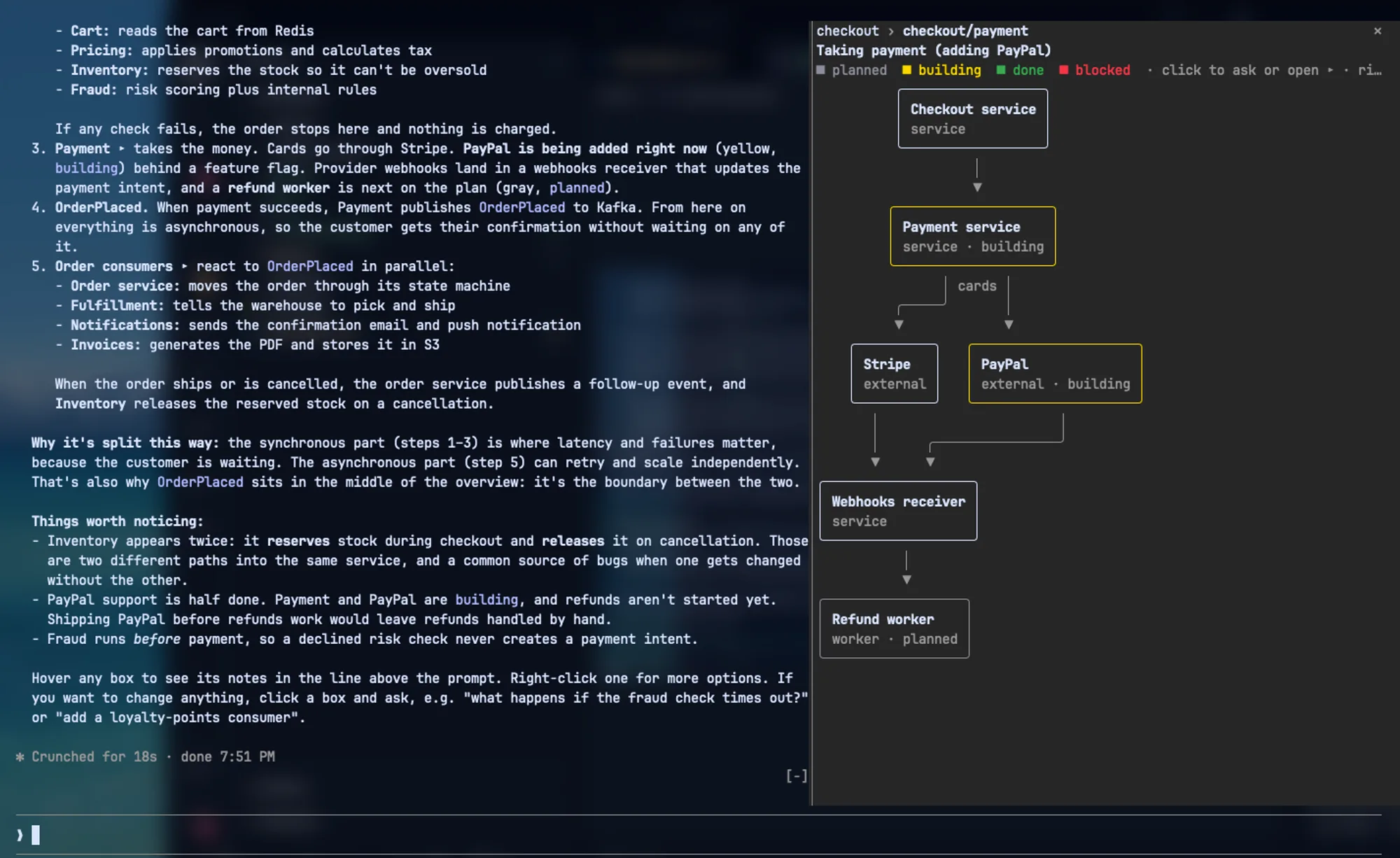Go to checkout breadcrumb parent
Screen dimensions: 1400x858
click(847, 31)
